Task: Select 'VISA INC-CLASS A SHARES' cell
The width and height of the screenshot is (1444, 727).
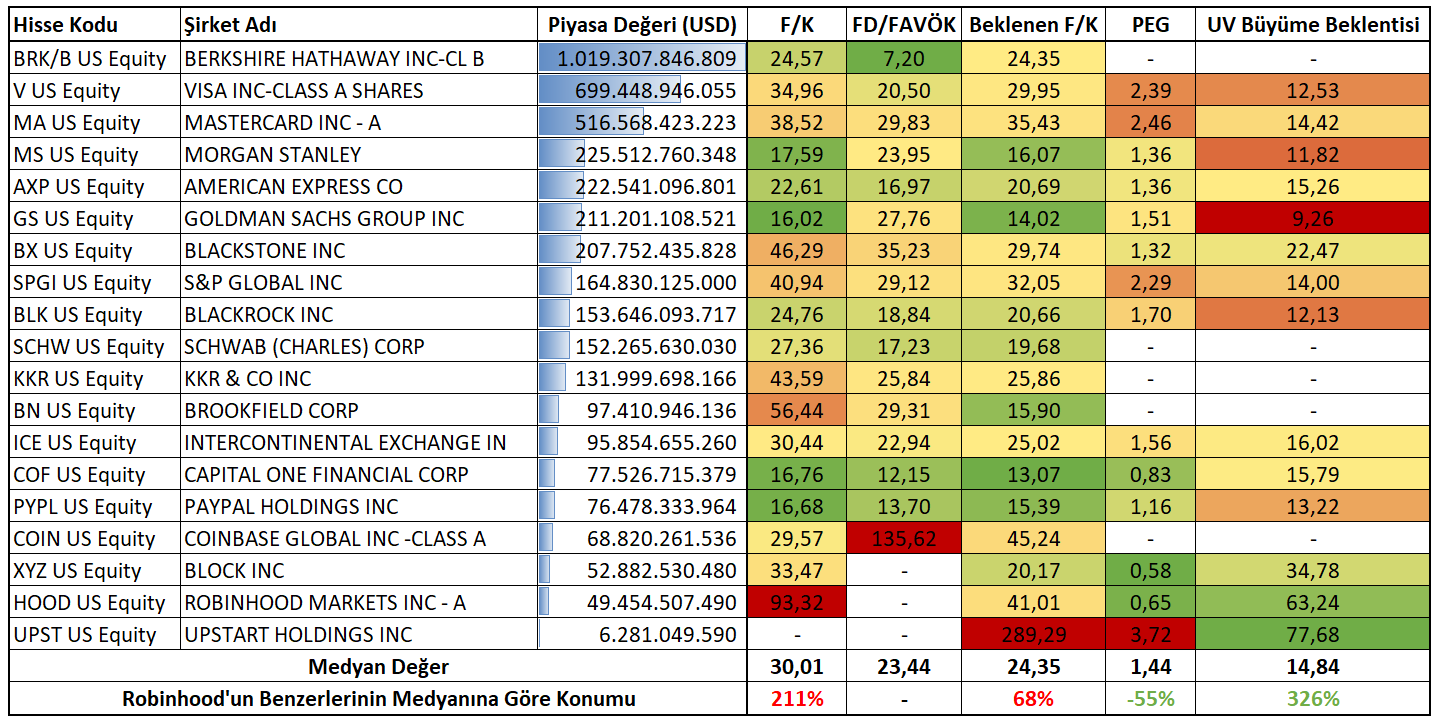Action: (x=359, y=90)
